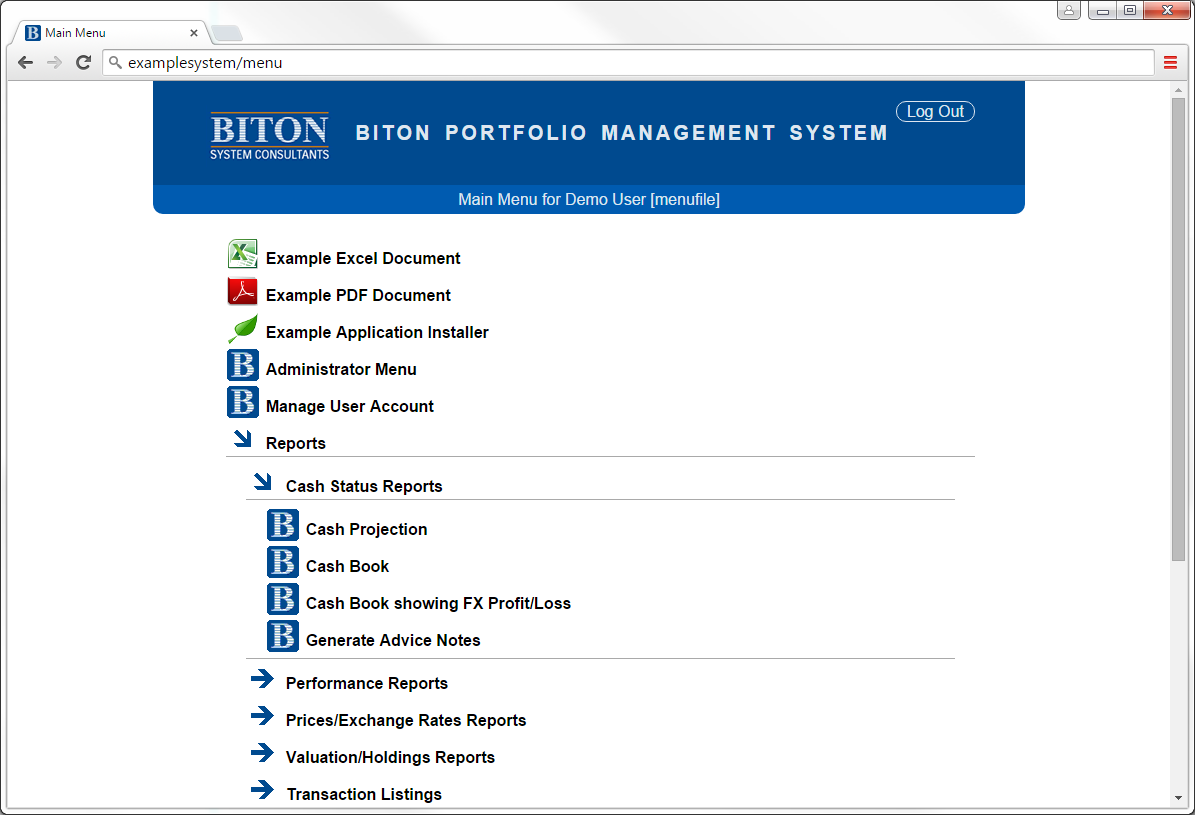Open the browser hamburger menu
Image resolution: width=1195 pixels, height=815 pixels.
coord(1171,63)
